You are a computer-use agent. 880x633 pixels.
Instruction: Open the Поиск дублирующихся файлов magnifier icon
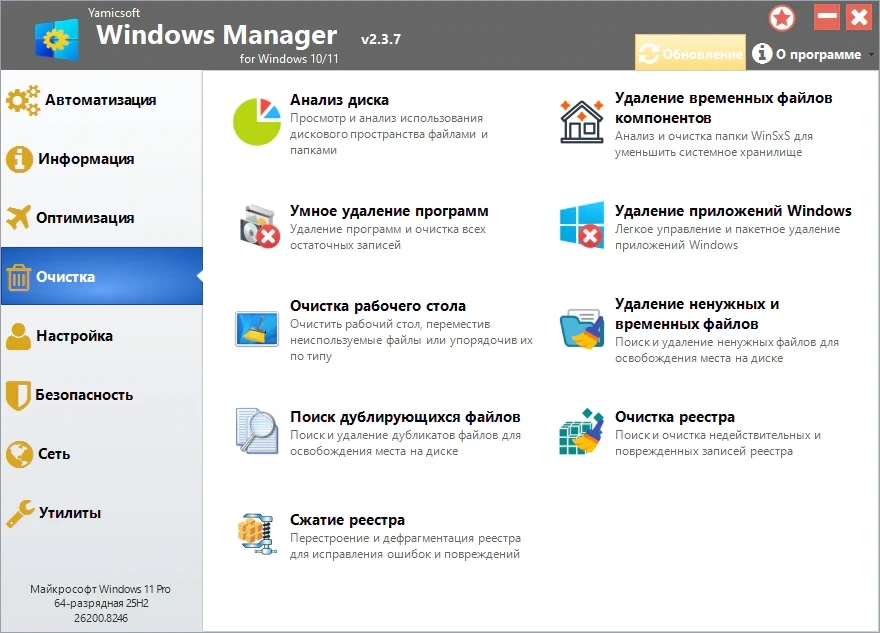257,431
